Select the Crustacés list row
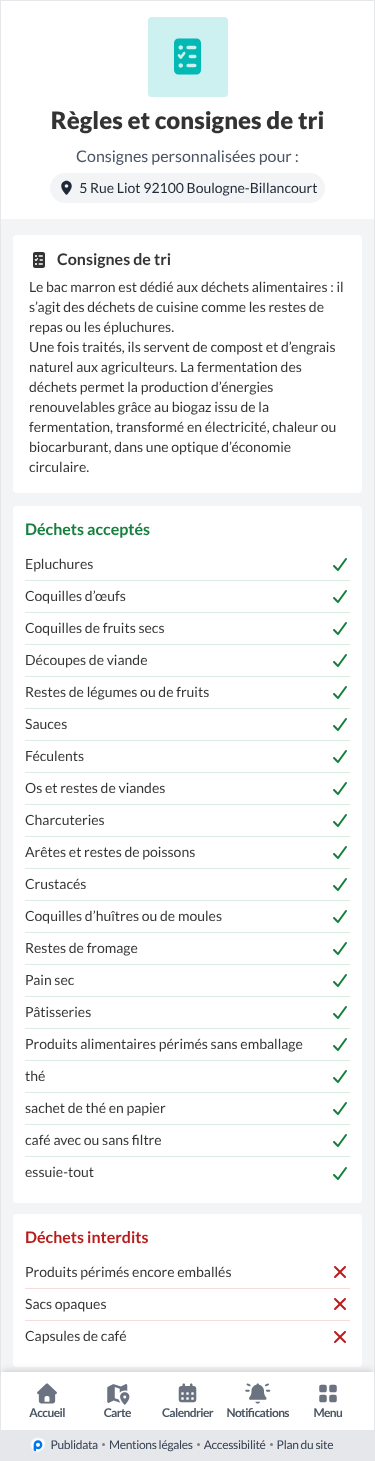Screen dimensions: 375x1461 (187, 884)
